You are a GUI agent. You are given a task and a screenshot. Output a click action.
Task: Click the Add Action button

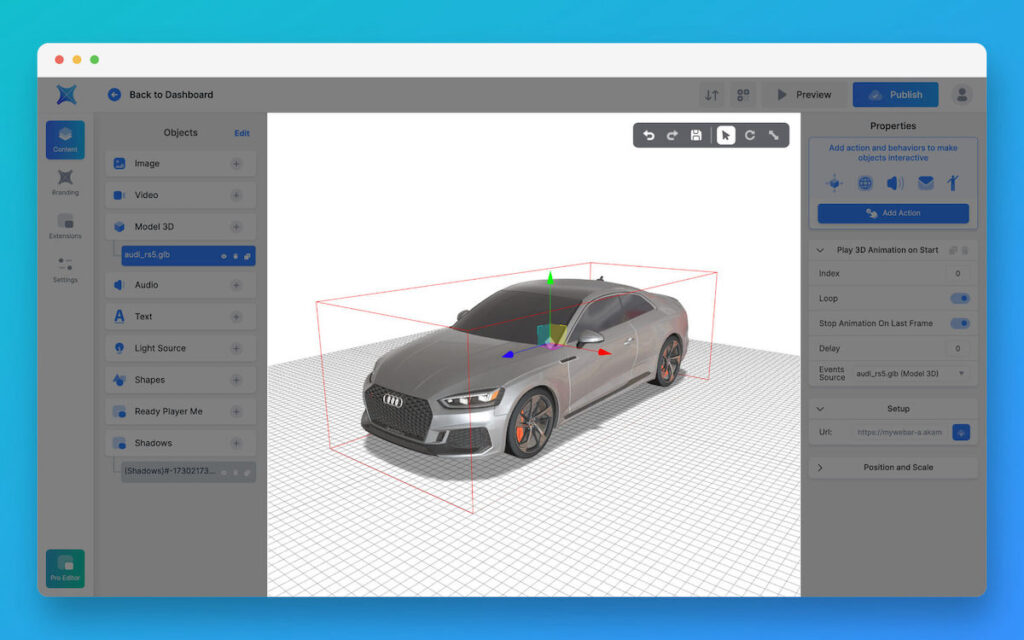pyautogui.click(x=893, y=213)
